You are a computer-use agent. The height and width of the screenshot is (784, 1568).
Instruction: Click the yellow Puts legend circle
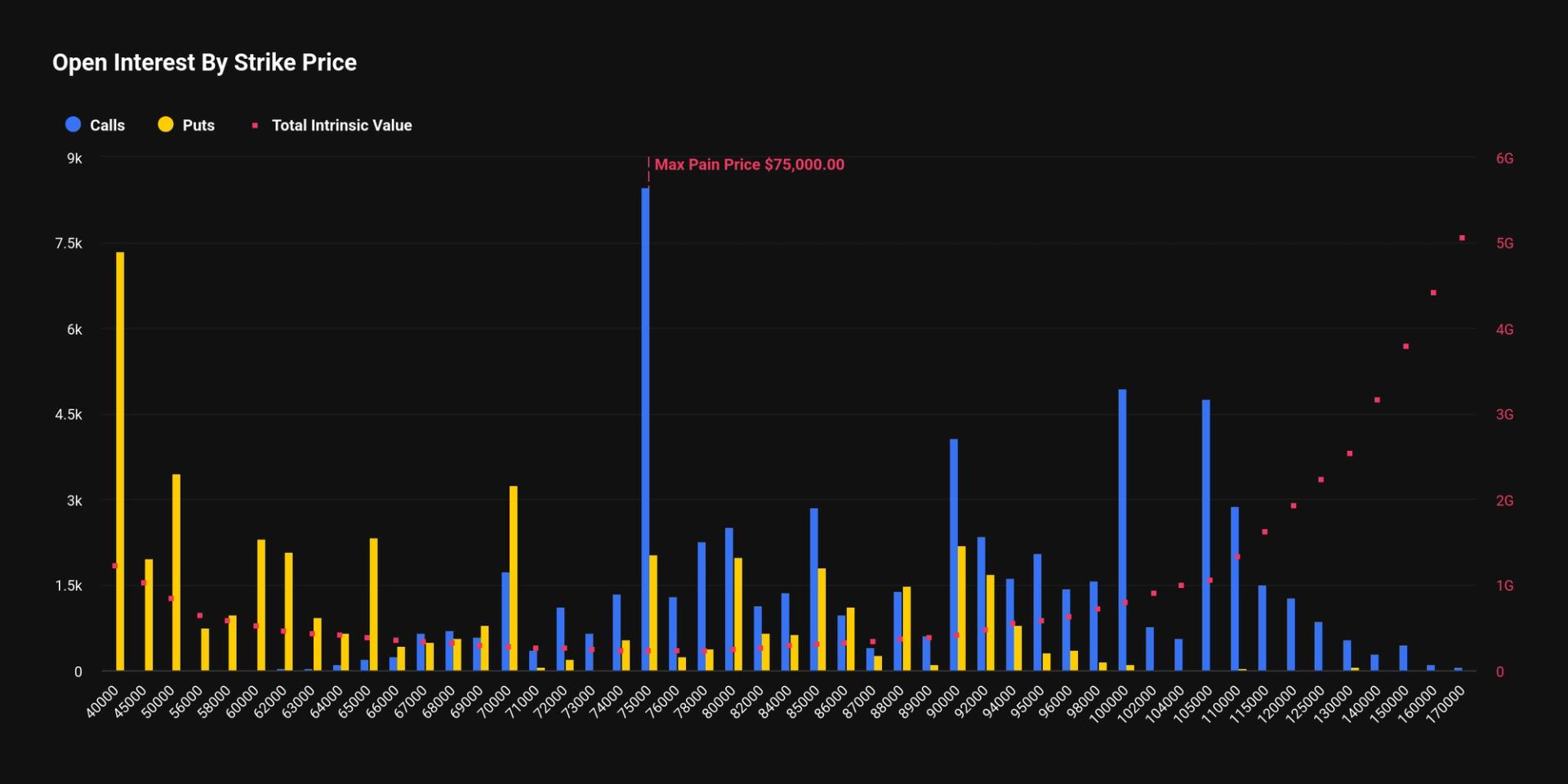pyautogui.click(x=166, y=125)
